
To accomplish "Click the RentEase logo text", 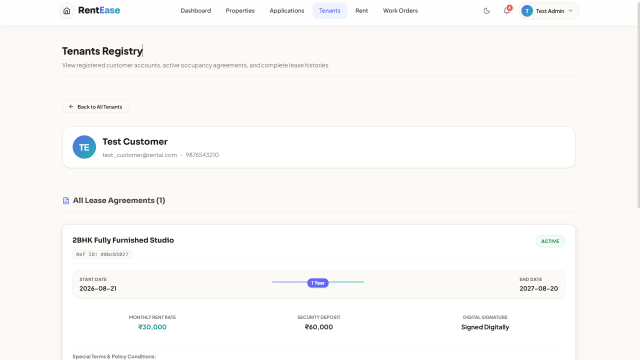I will click(x=99, y=10).
